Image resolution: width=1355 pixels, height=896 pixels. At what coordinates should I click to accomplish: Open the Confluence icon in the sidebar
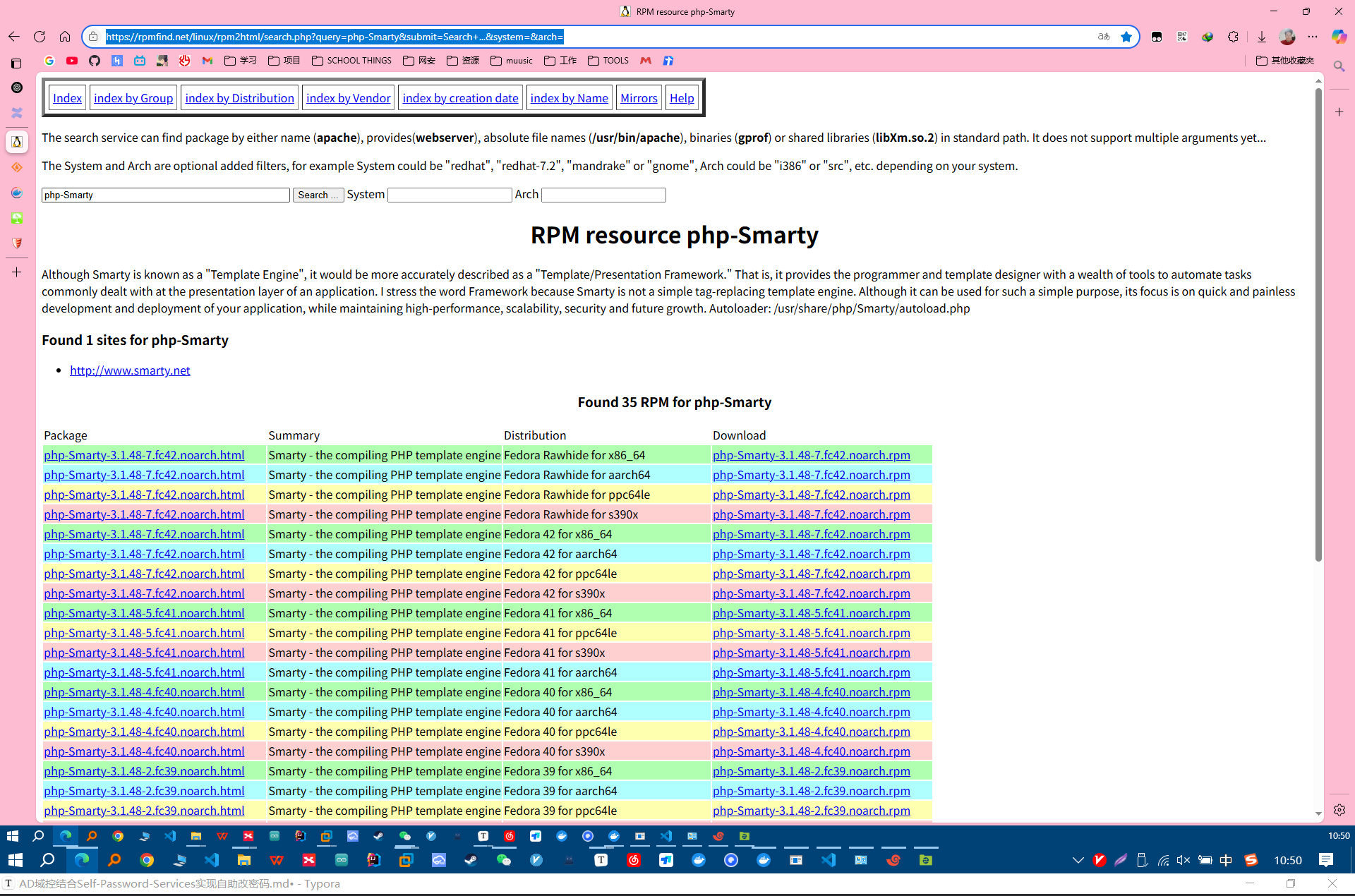click(16, 113)
